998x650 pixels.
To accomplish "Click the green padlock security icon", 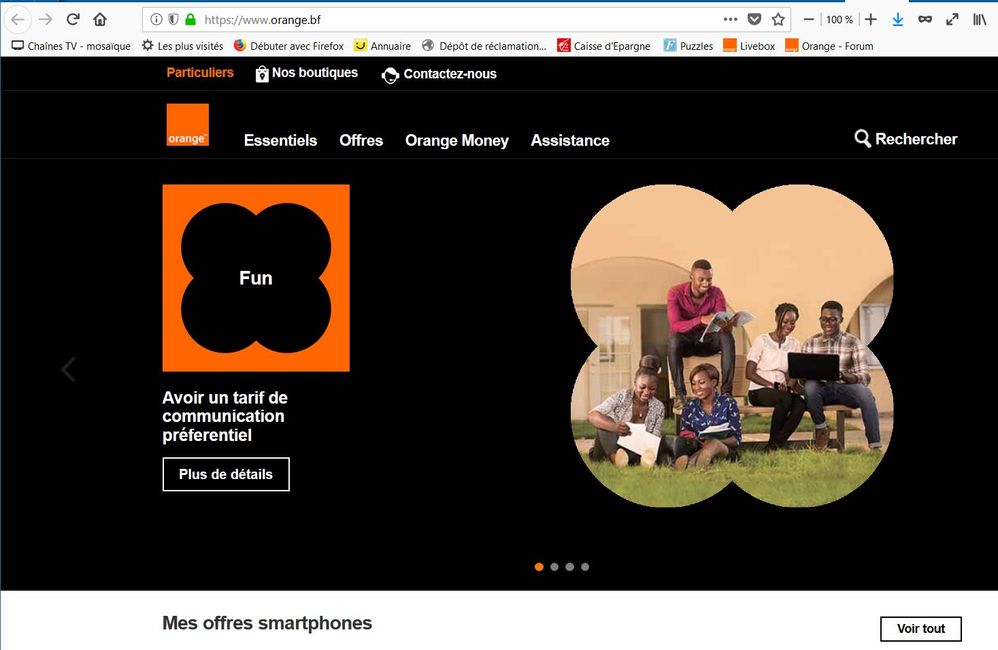I will pyautogui.click(x=190, y=20).
